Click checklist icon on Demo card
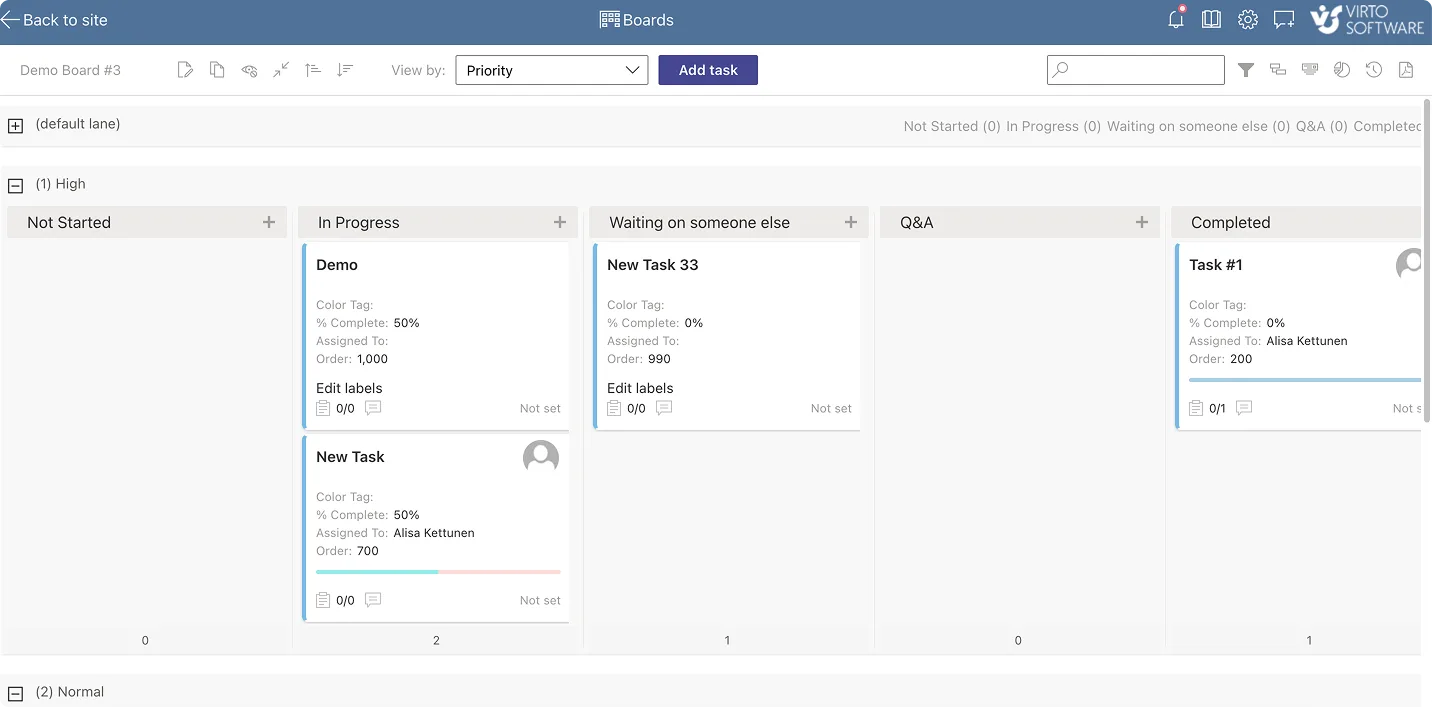The height and width of the screenshot is (707, 1432). click(323, 408)
